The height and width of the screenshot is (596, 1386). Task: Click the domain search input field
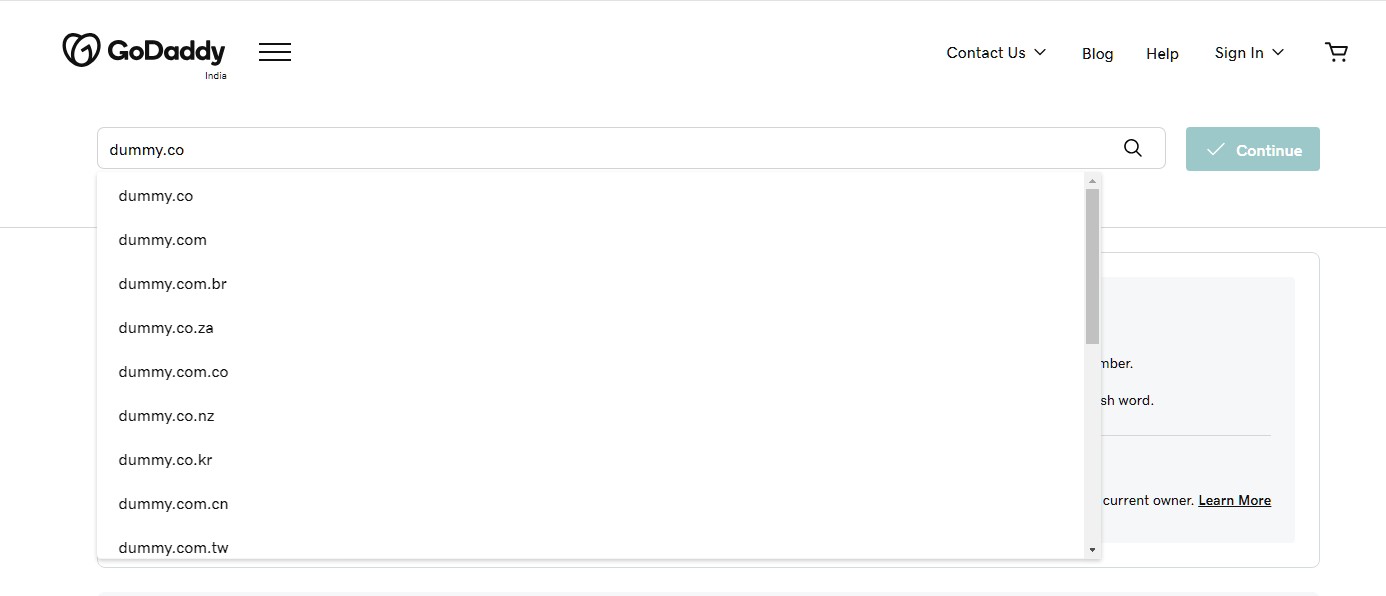tap(600, 149)
